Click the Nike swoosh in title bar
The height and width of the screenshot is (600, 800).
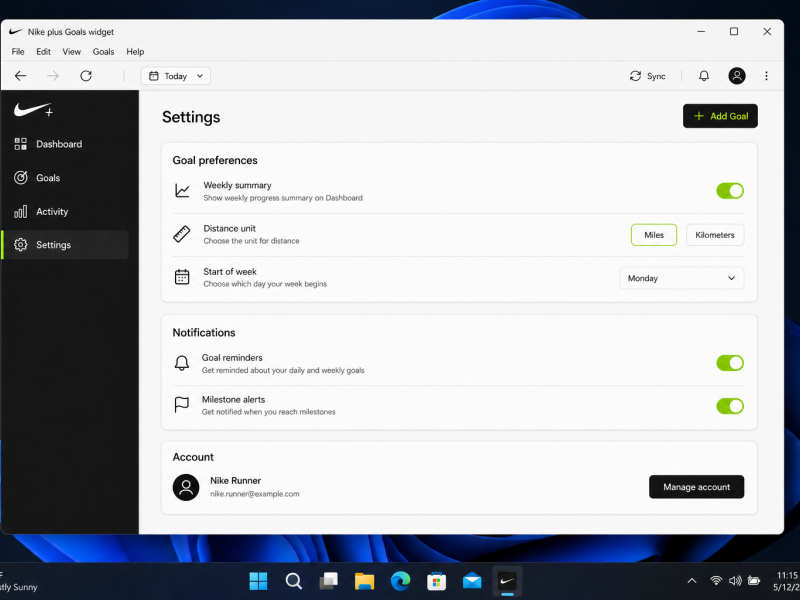click(x=16, y=32)
